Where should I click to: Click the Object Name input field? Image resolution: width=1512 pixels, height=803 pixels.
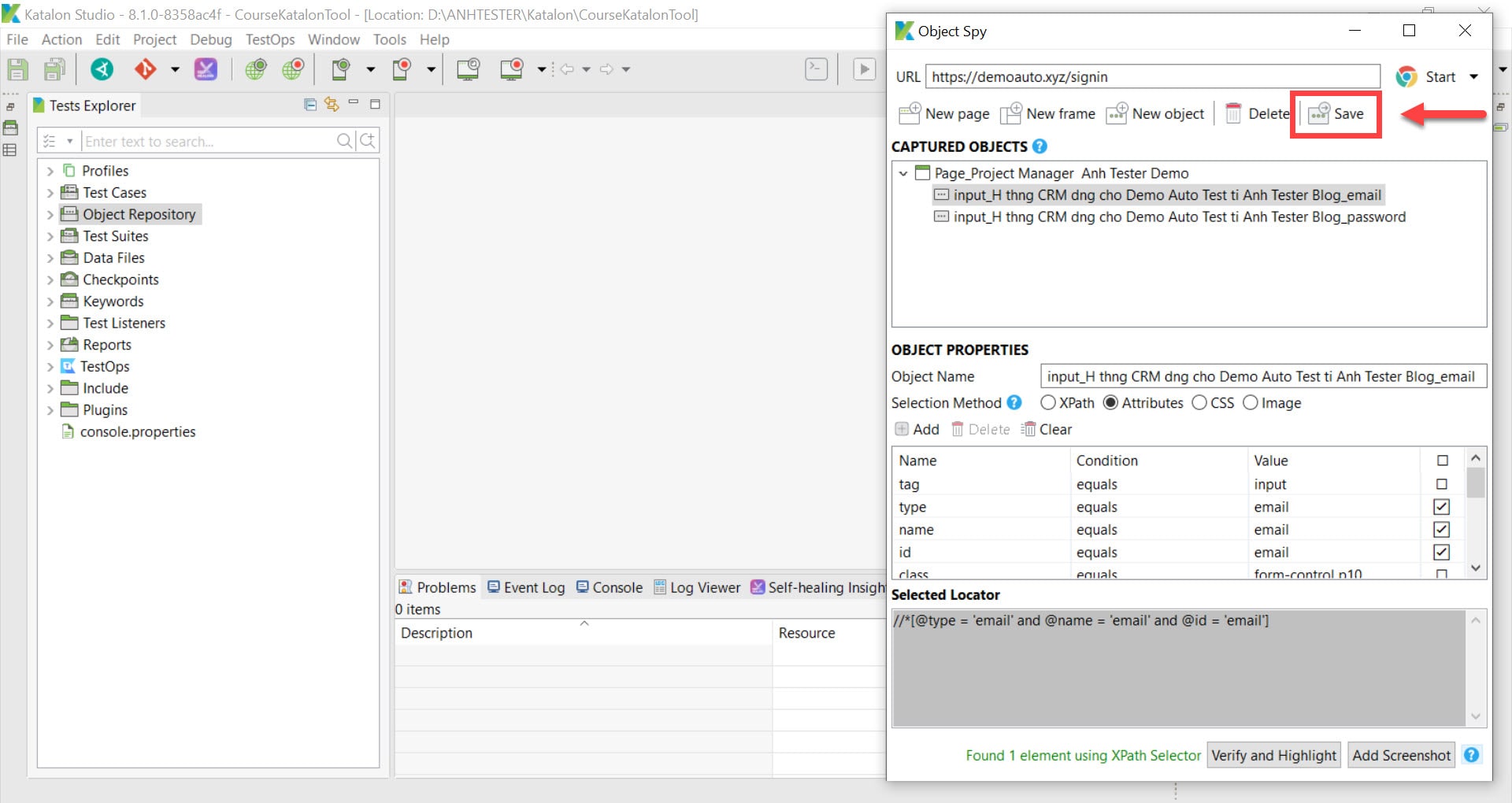coord(1263,376)
